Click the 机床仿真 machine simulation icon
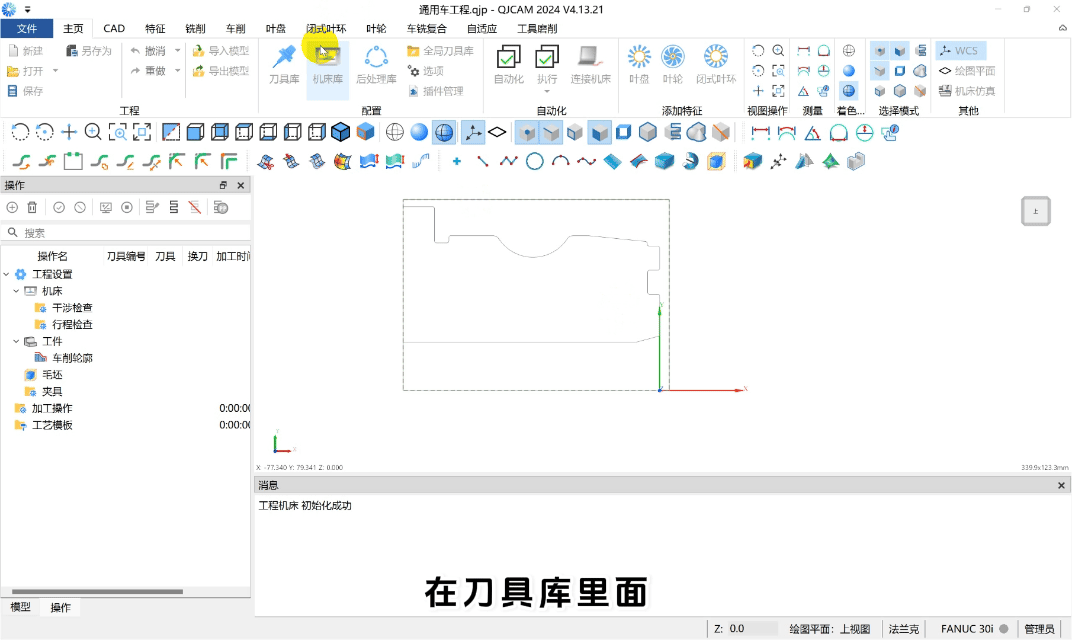The height and width of the screenshot is (640, 1072). pos(960,91)
